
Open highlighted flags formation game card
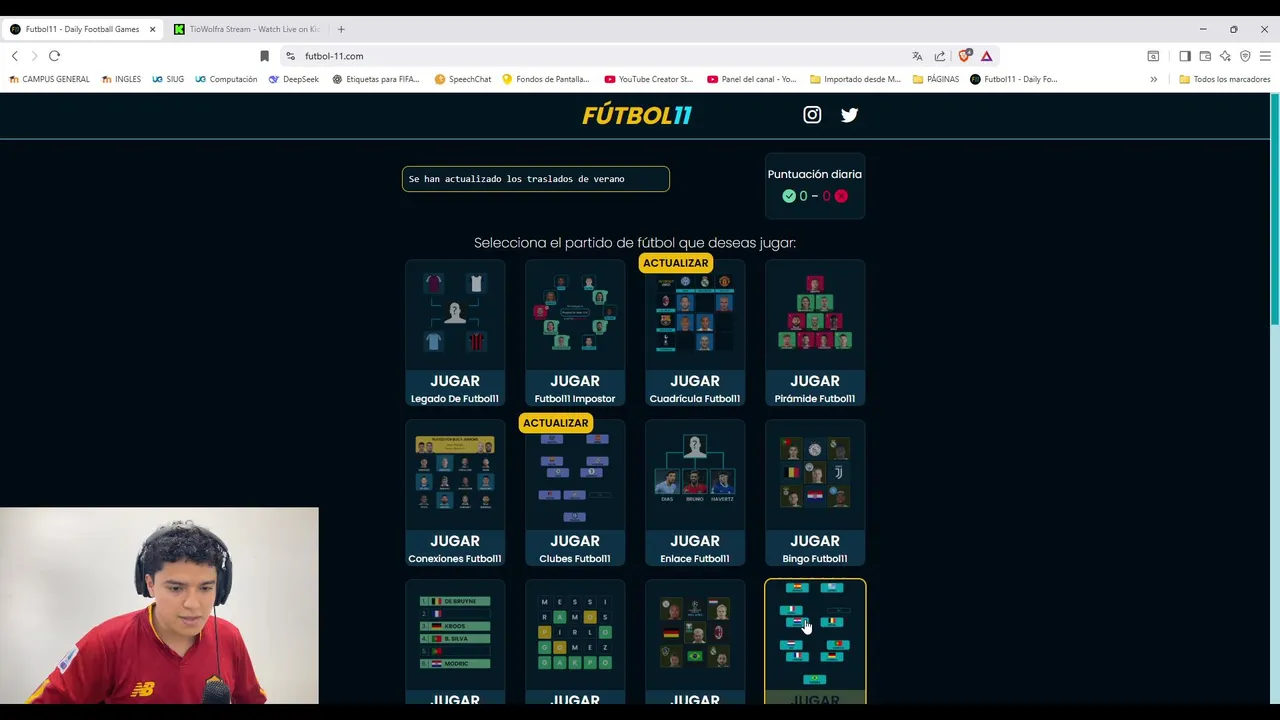point(815,642)
